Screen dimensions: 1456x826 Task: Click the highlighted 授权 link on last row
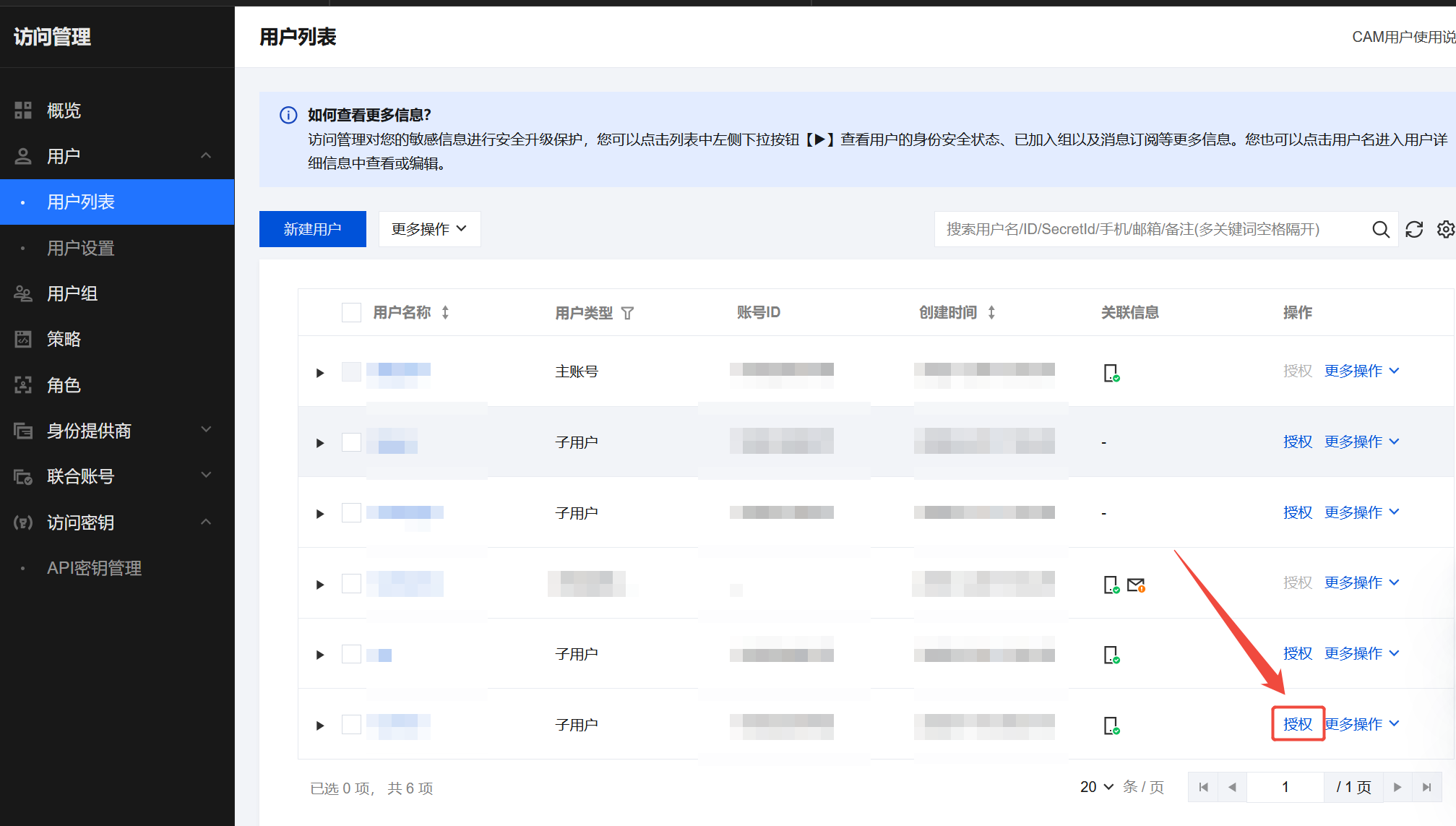pos(1298,723)
